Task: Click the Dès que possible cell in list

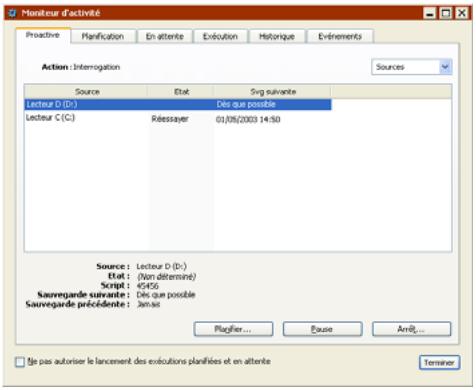Action: click(x=246, y=104)
